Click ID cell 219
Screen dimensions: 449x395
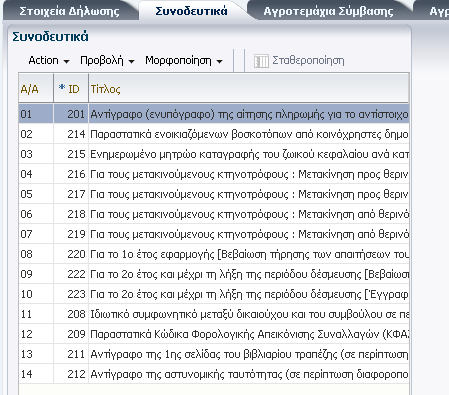(x=71, y=234)
